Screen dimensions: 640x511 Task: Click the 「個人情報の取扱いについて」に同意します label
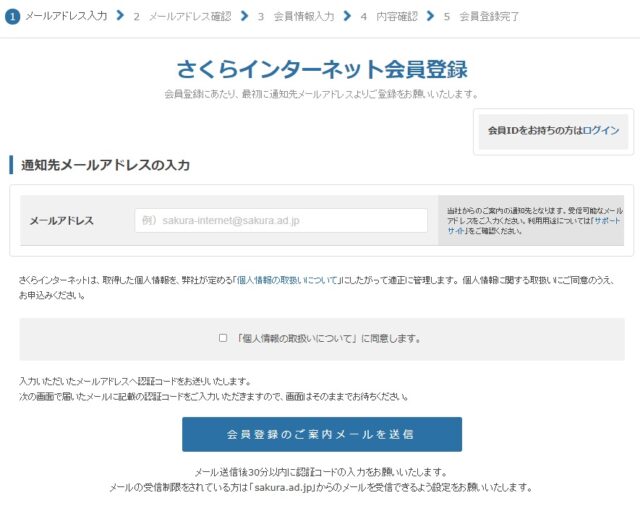click(x=328, y=338)
